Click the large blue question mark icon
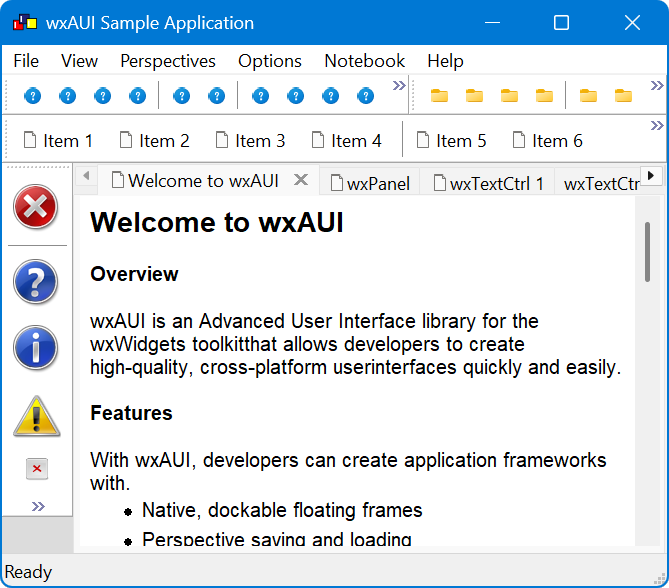The height and width of the screenshot is (588, 669). 35,282
